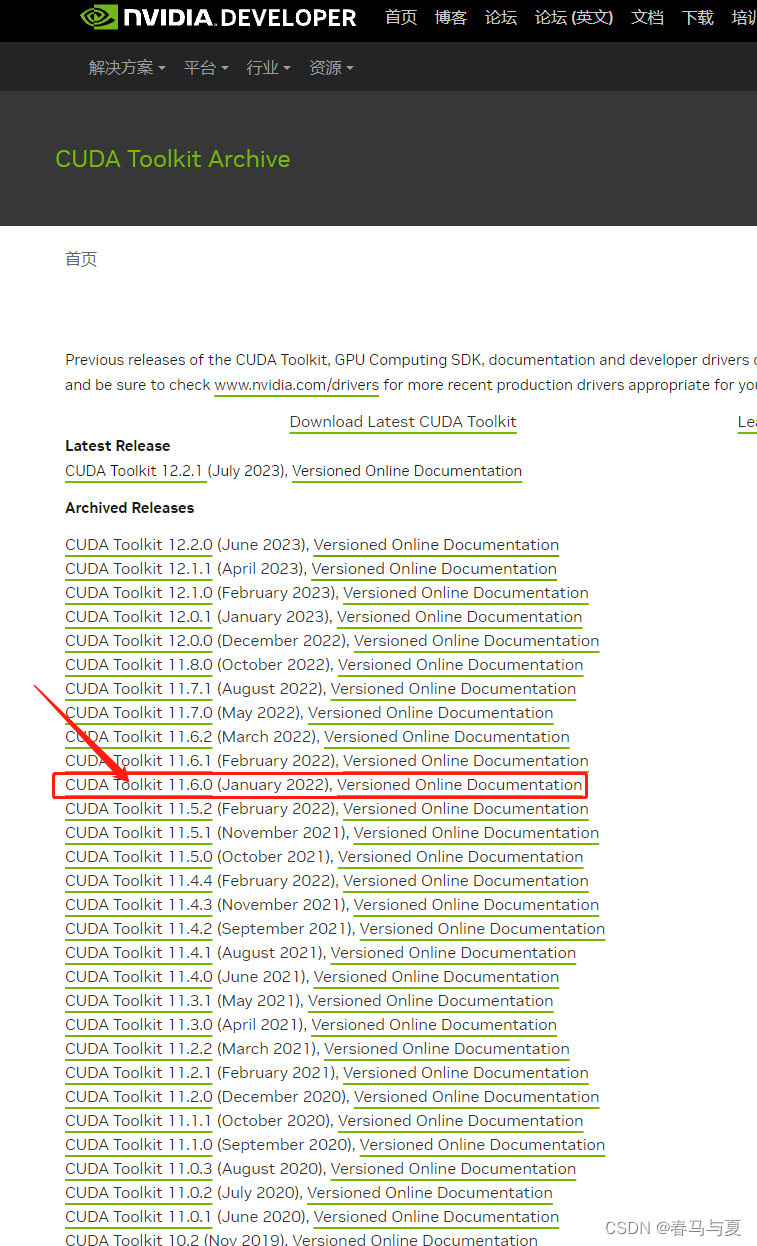The image size is (757, 1246).
Task: Open CUDA Toolkit 11.1.0 link
Action: (x=139, y=1145)
